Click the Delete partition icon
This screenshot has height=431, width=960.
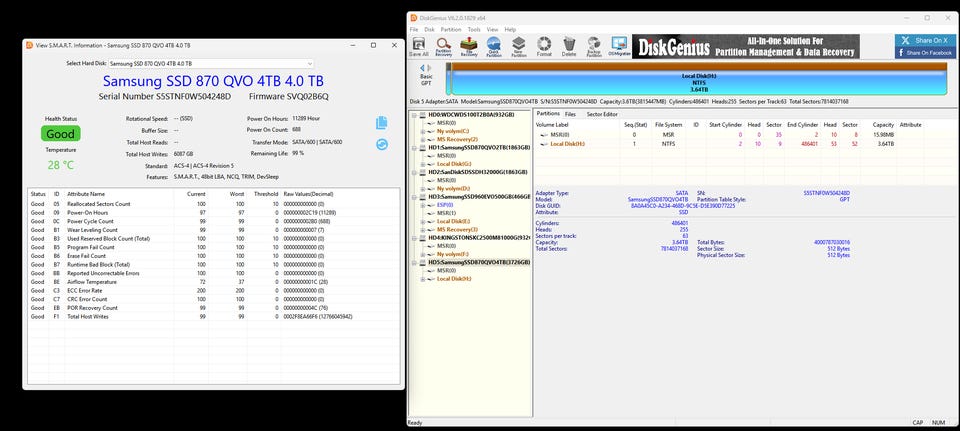[x=569, y=47]
